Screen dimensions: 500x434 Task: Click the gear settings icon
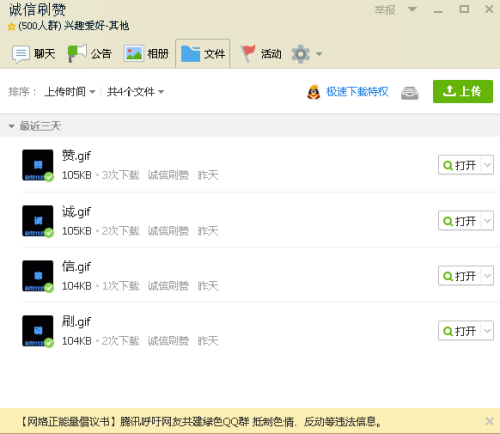(x=300, y=54)
